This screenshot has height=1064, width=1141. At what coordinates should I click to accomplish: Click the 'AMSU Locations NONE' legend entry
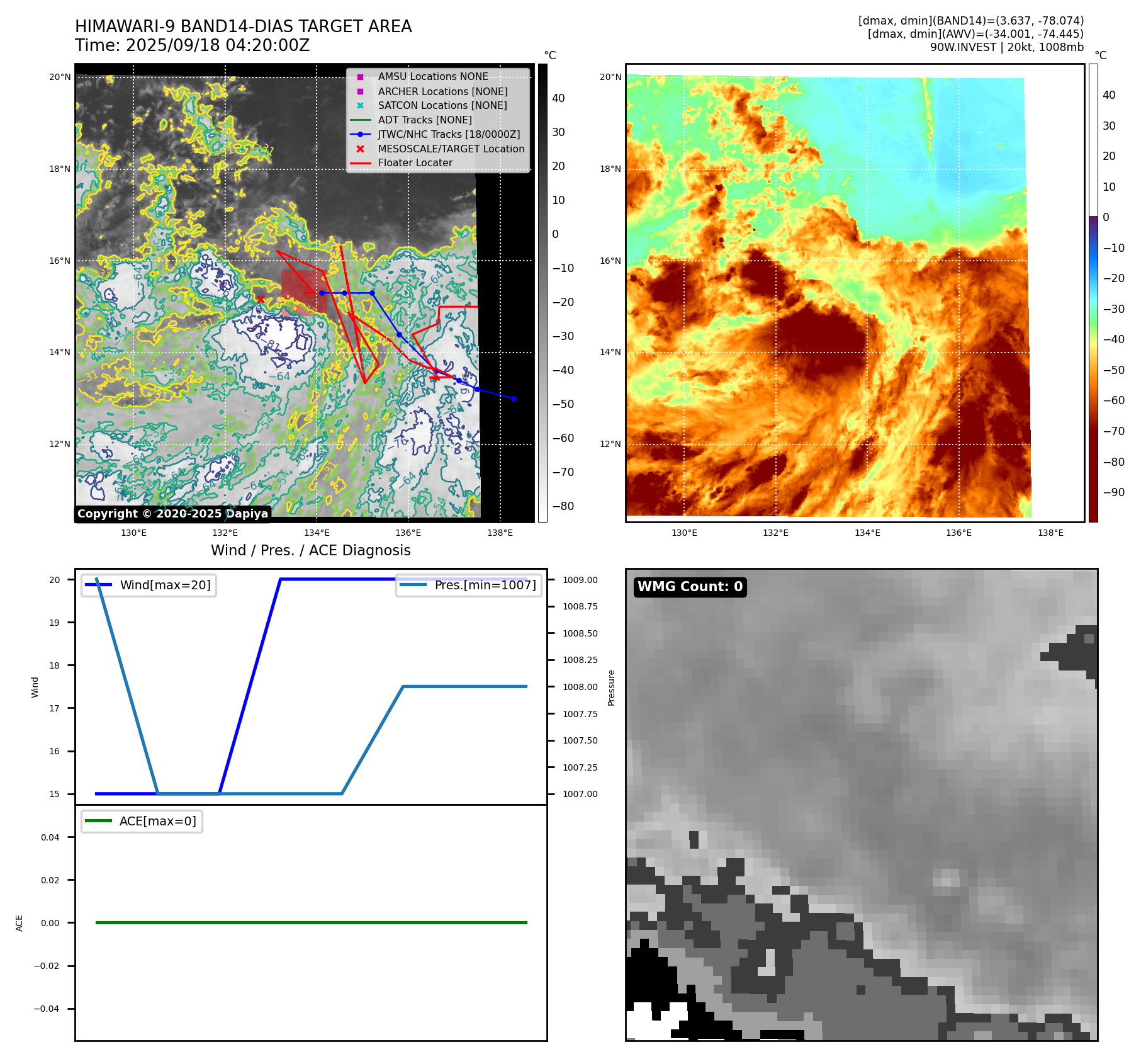tap(433, 76)
